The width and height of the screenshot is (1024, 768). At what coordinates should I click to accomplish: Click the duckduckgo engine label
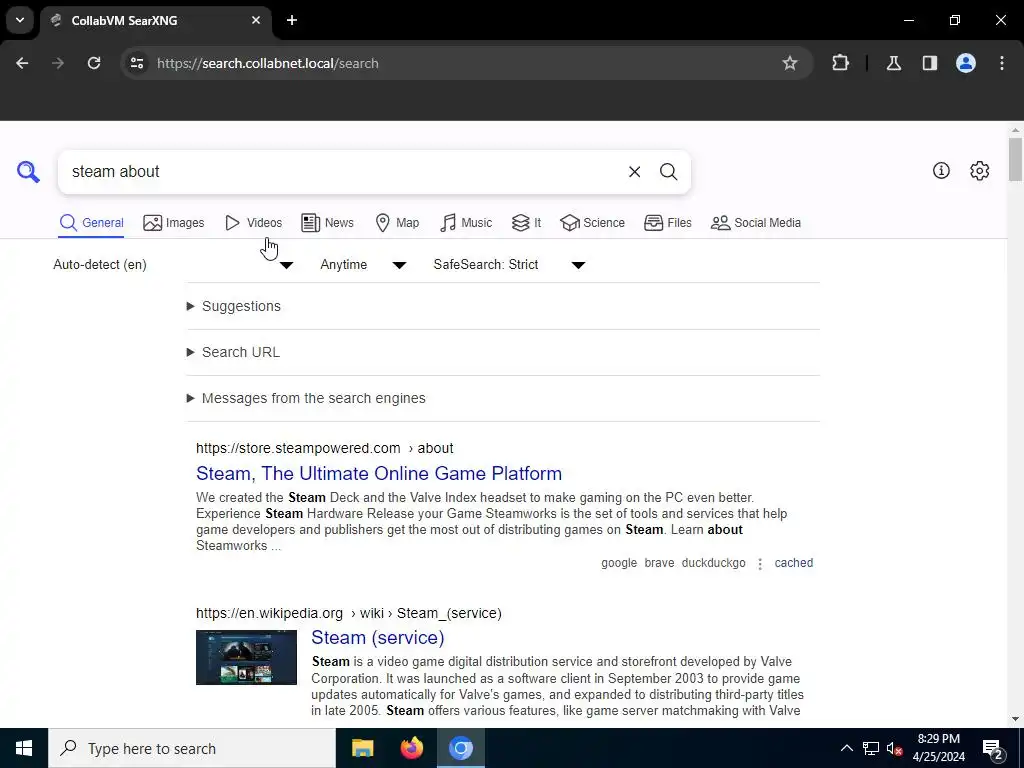point(713,563)
